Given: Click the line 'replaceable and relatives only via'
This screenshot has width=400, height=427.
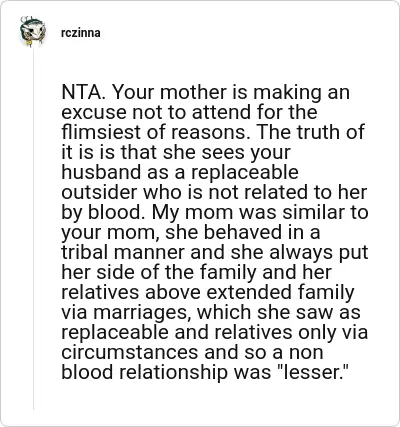Looking at the screenshot, I should (215, 332).
